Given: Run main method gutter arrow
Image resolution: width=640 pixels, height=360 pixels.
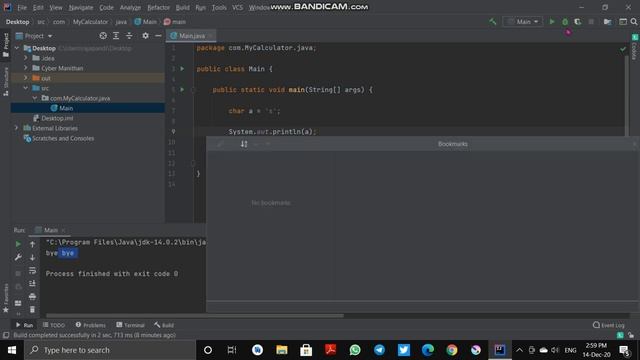Looking at the screenshot, I should [x=182, y=89].
